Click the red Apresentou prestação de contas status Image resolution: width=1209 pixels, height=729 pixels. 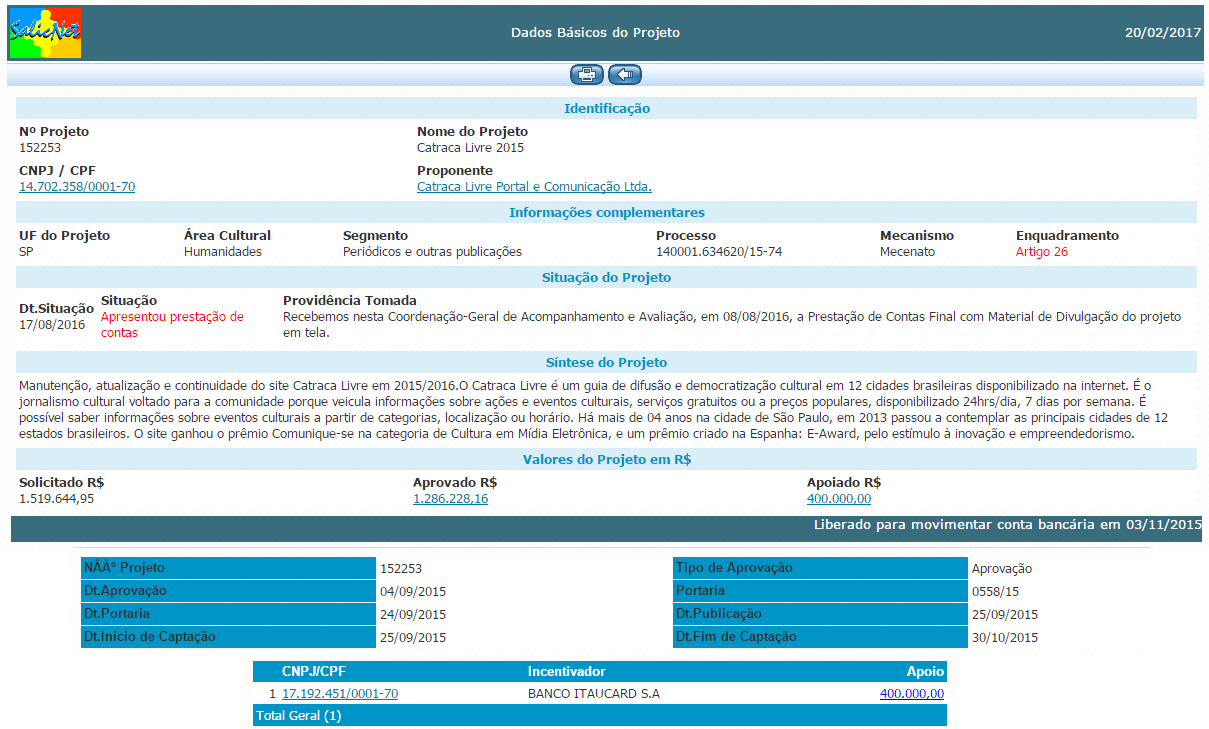(172, 325)
